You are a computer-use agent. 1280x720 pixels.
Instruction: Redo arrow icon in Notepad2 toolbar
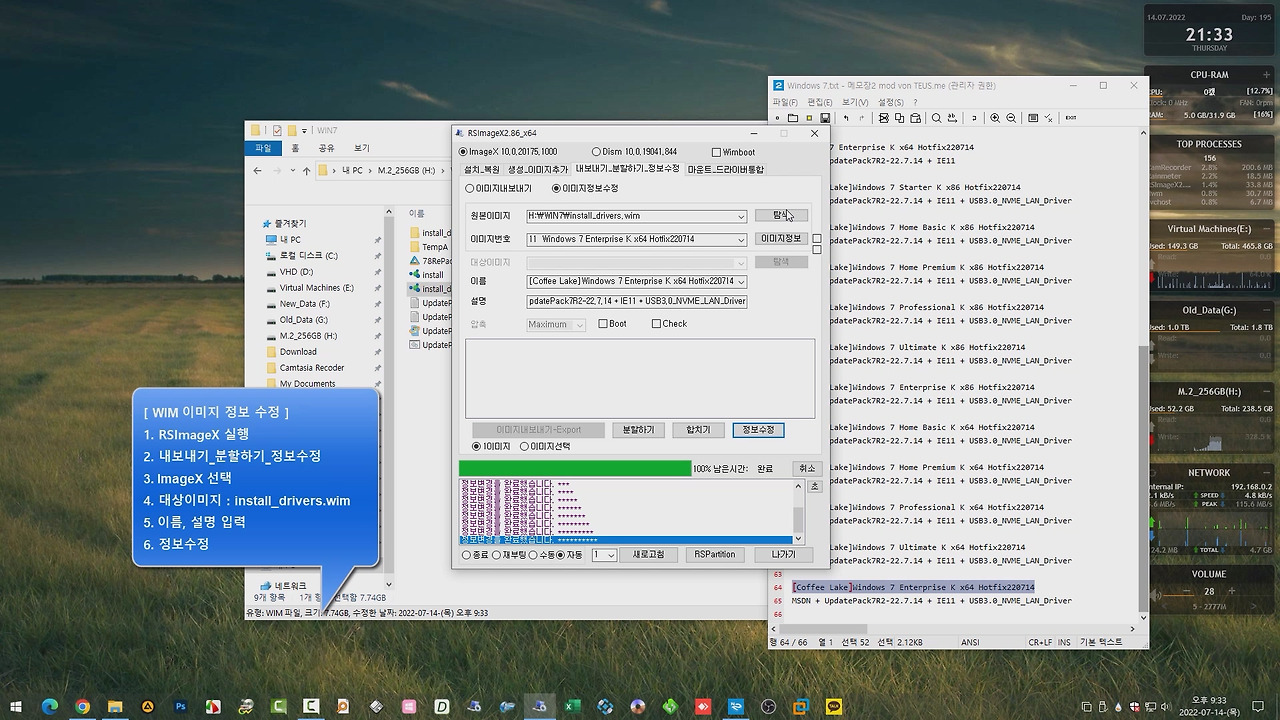tap(861, 118)
